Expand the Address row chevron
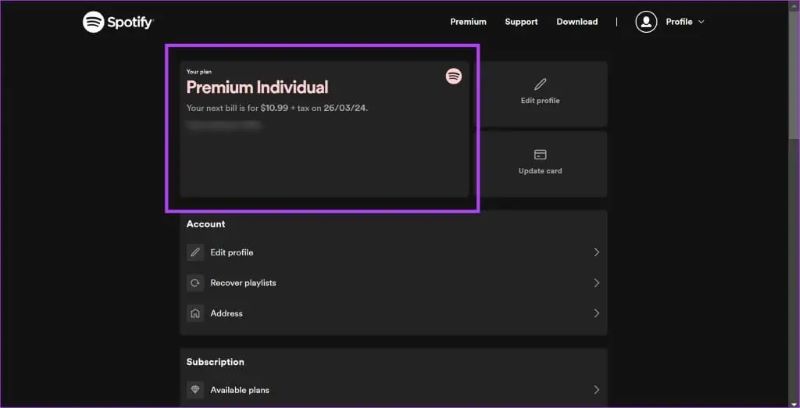 coord(596,314)
